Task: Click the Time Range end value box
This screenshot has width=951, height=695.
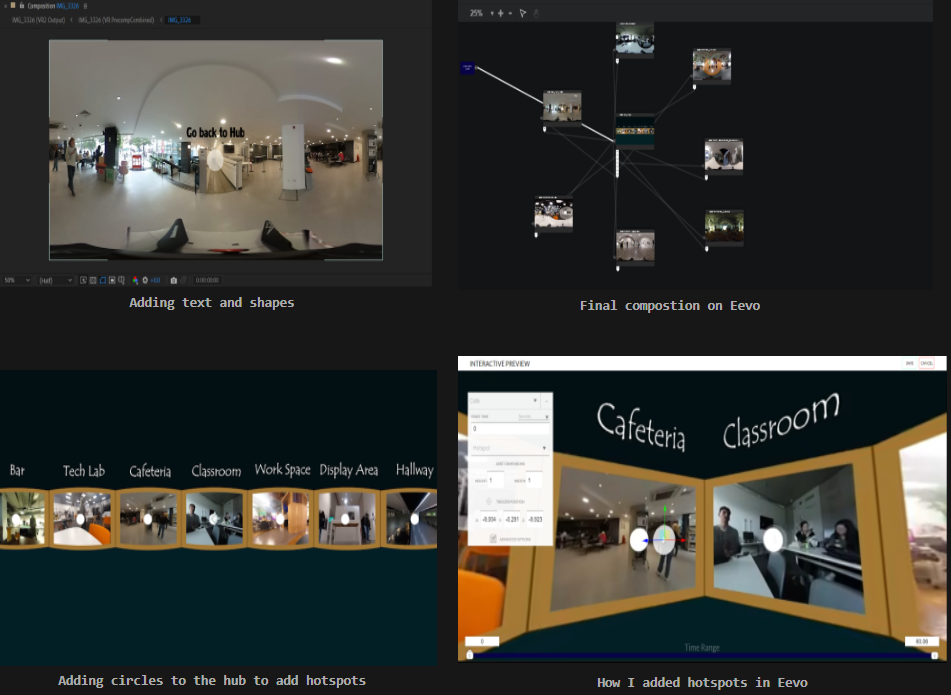Action: 921,641
